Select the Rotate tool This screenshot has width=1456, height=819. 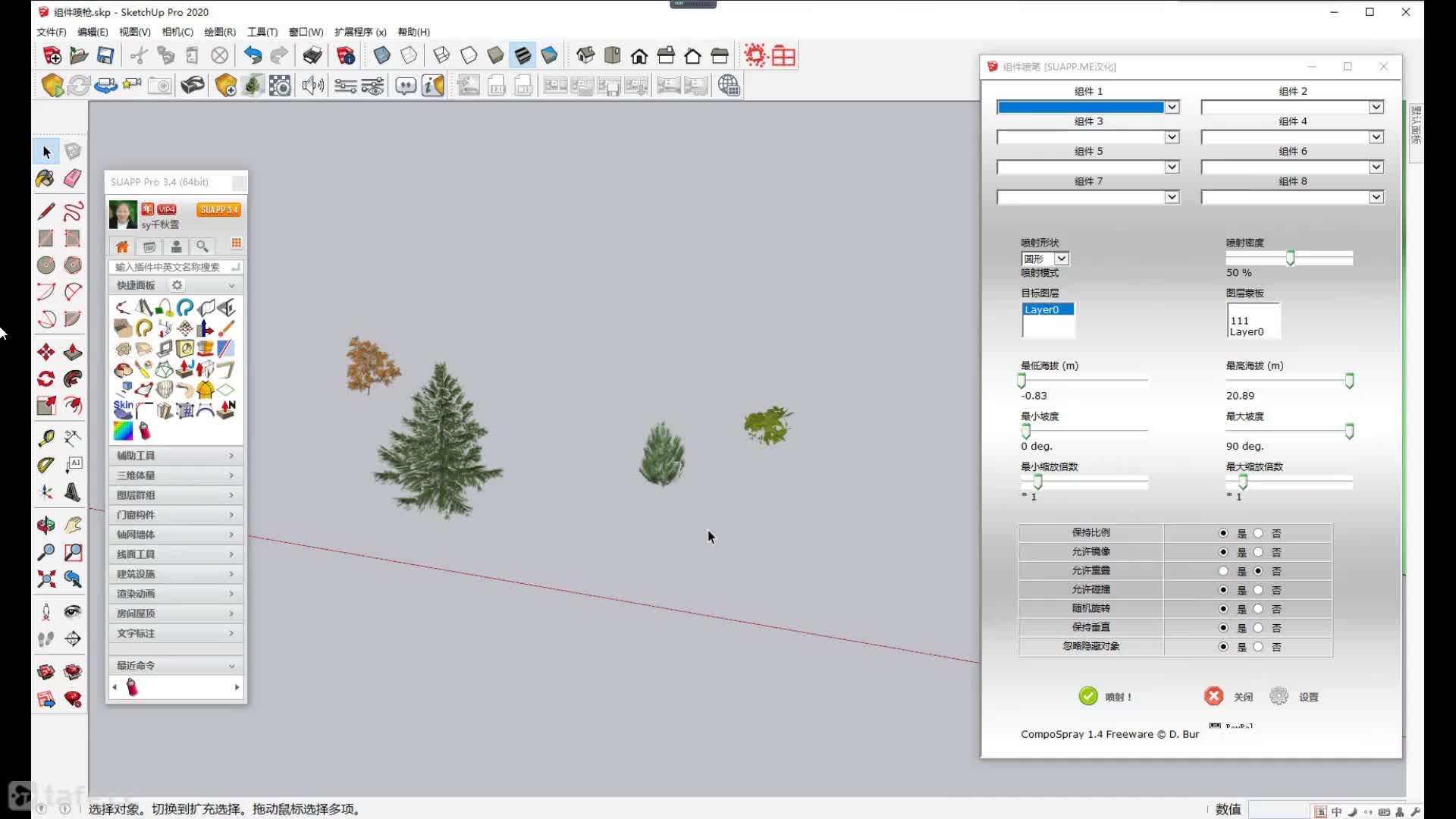tap(46, 379)
